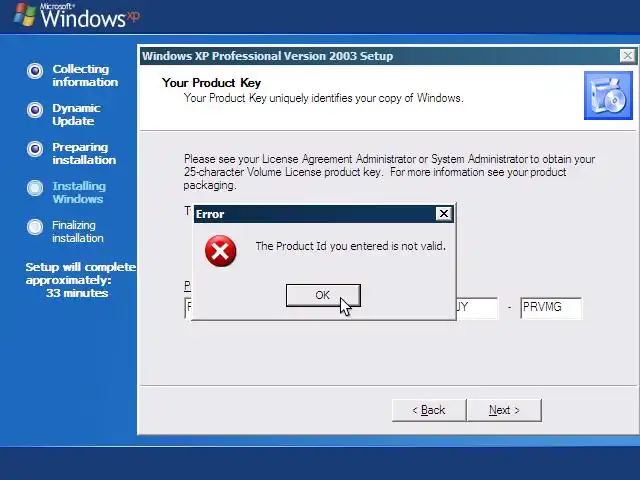Click the Windows XP flag logo
This screenshot has width=640, height=480.
pos(24,15)
